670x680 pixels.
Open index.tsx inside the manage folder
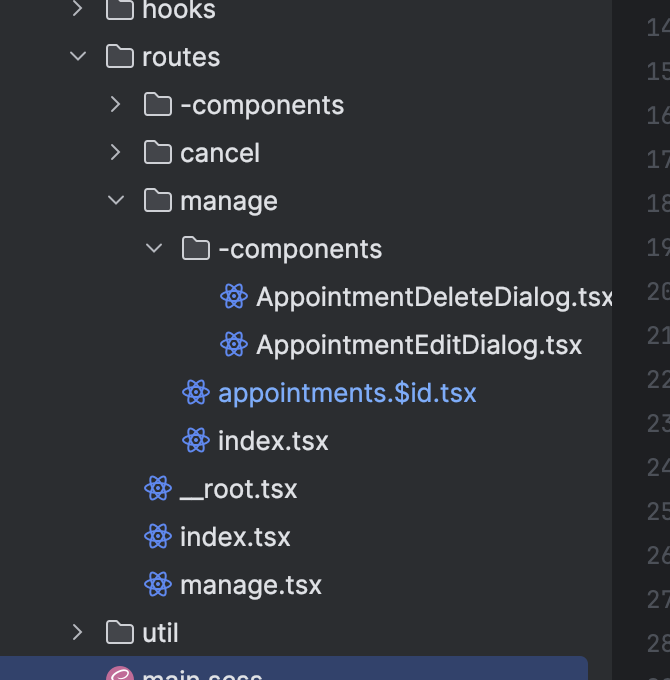click(x=273, y=441)
